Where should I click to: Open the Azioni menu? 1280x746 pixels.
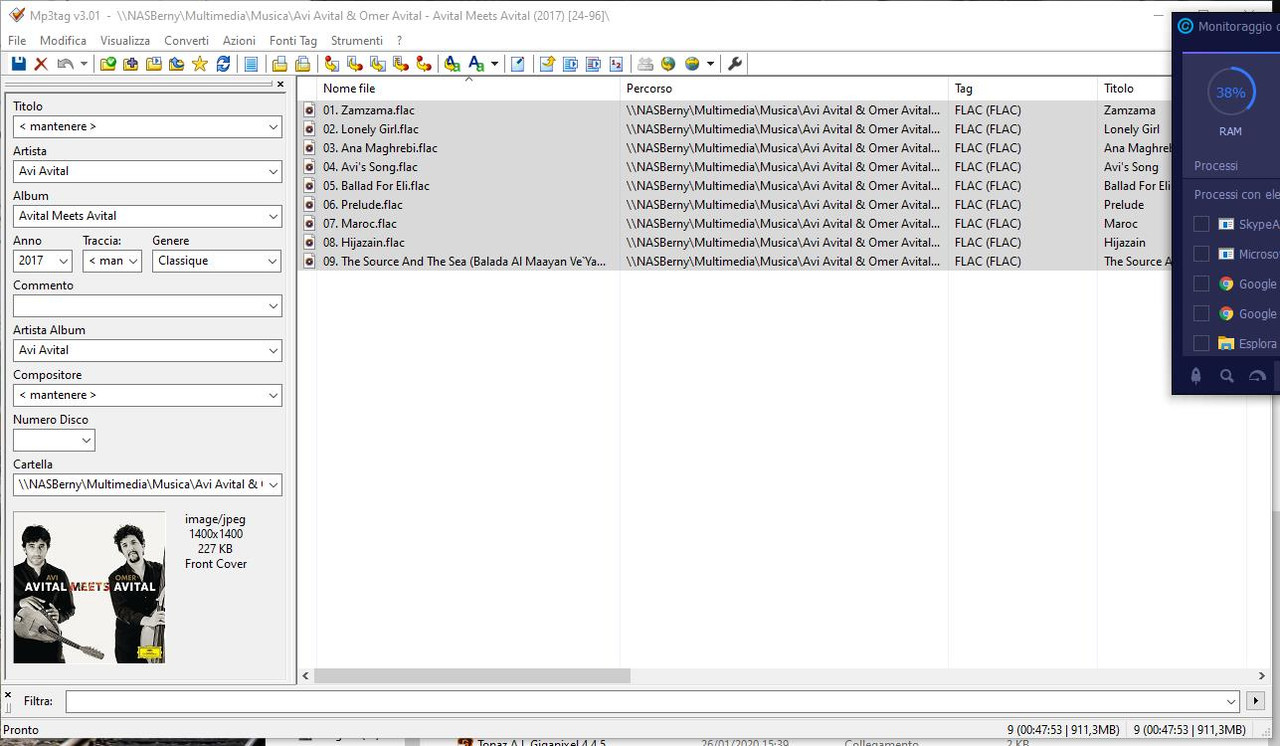(x=239, y=41)
